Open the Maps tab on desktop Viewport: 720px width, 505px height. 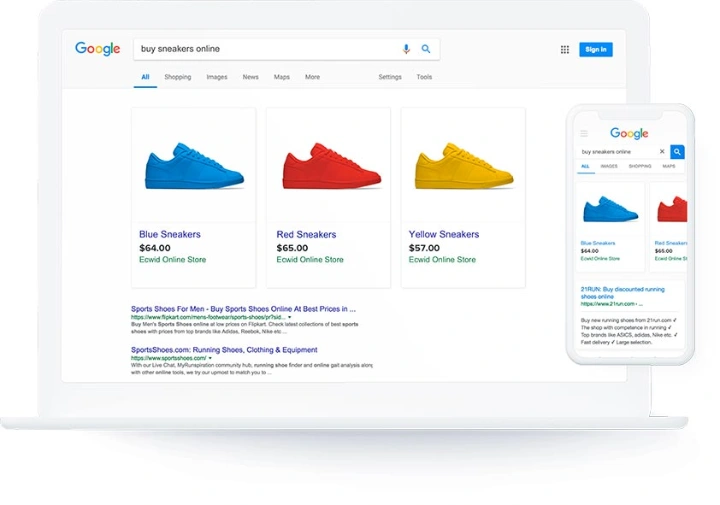coord(281,77)
